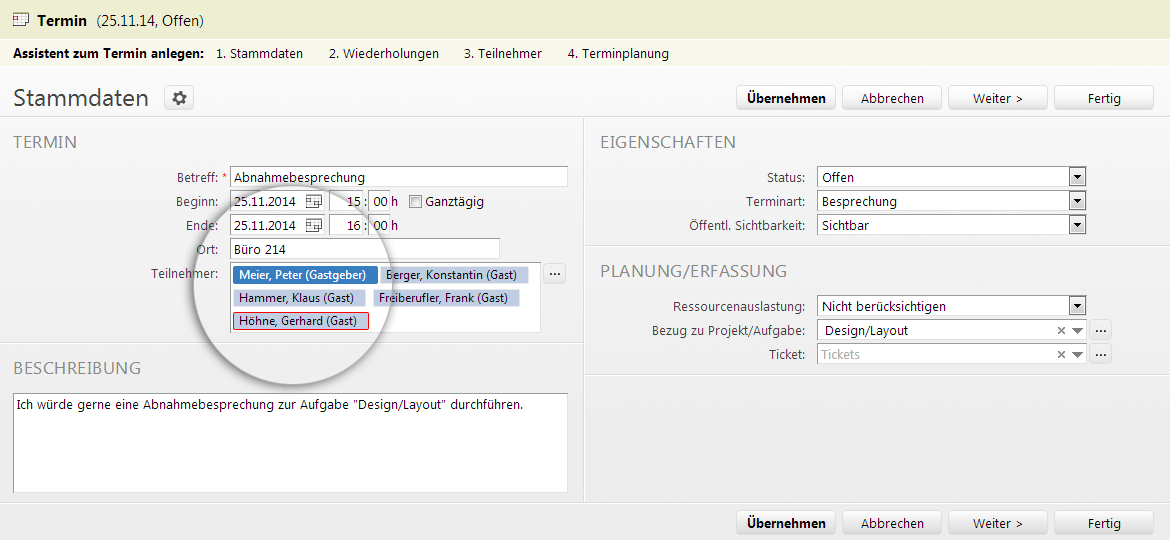Click the Termin calendar icon in title bar
This screenshot has width=1170, height=540.
(22, 20)
